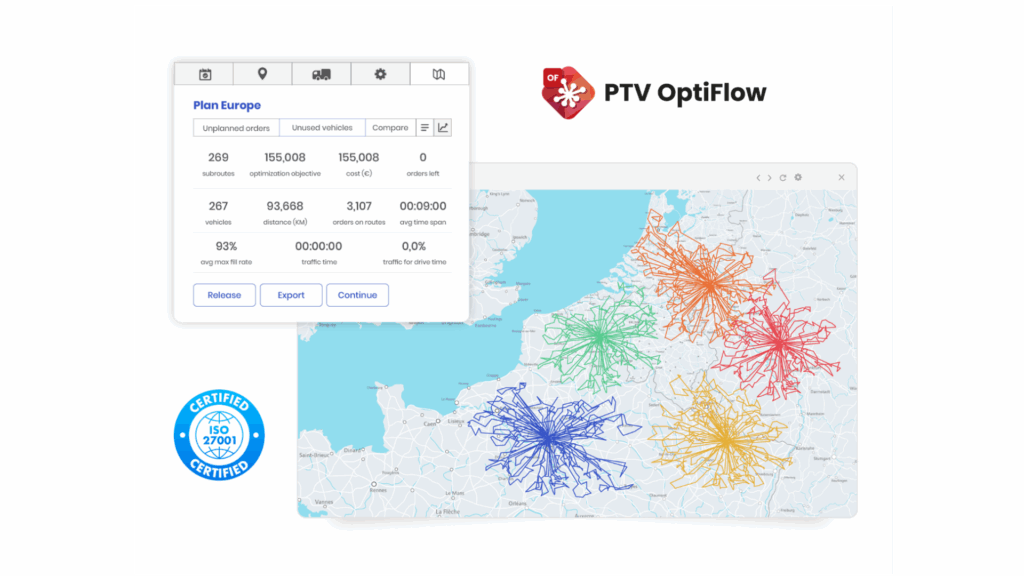
Task: Open the line chart view icon
Action: pyautogui.click(x=443, y=127)
